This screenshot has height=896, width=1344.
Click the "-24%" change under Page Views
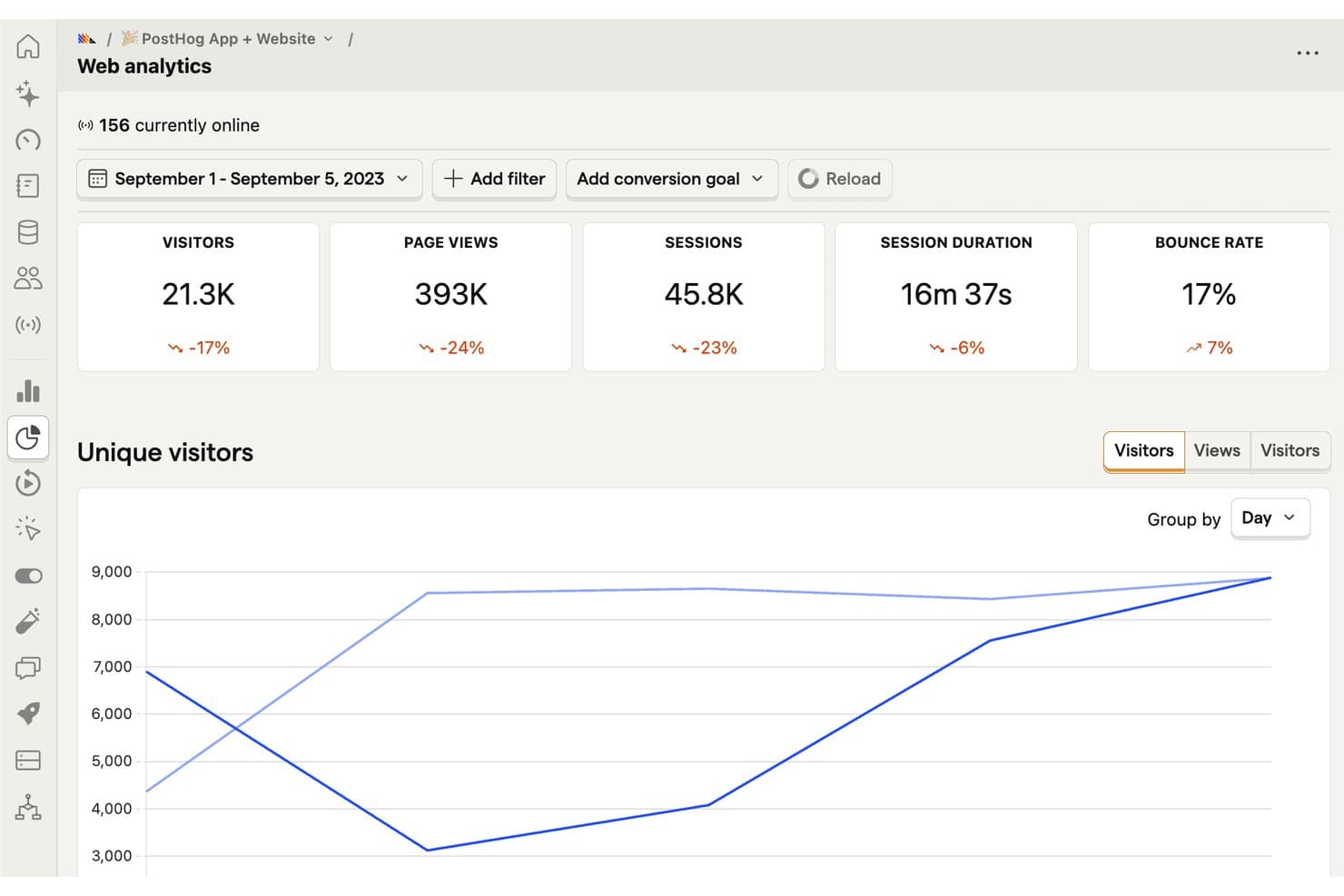(x=461, y=348)
